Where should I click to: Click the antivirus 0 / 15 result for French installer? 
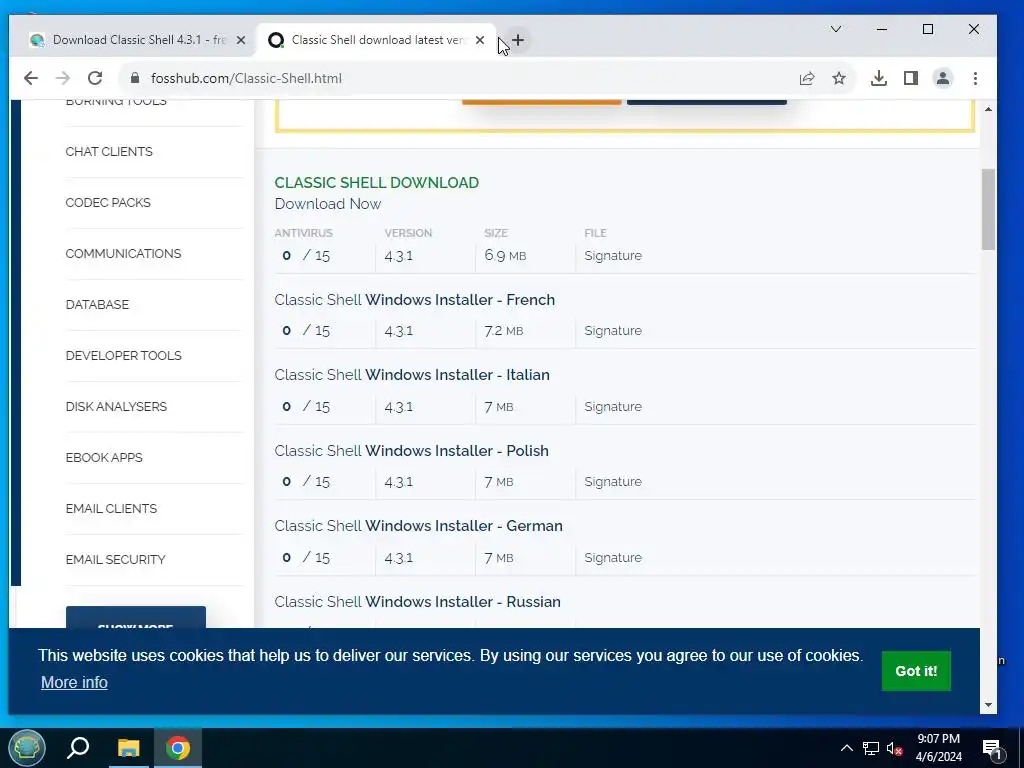click(306, 330)
